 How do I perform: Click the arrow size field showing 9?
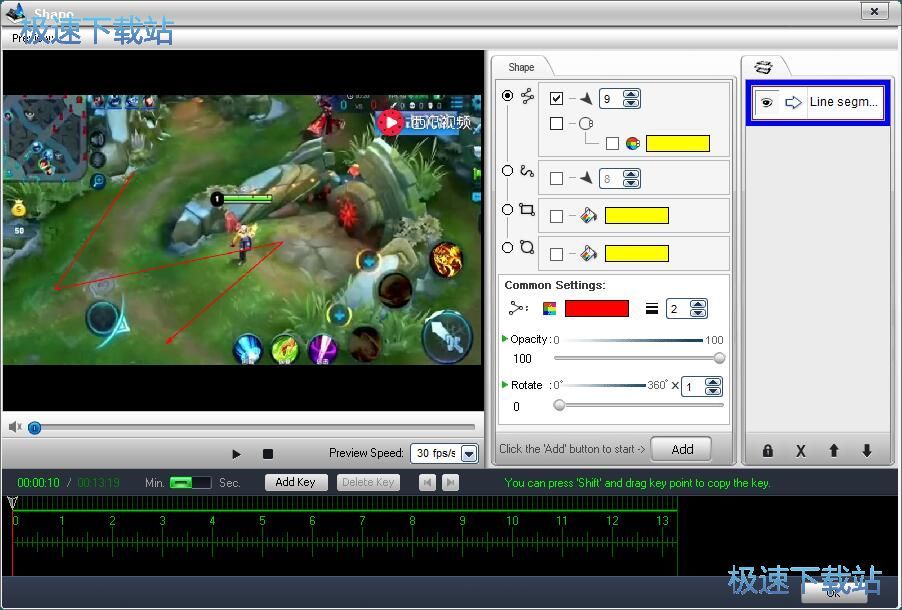[x=611, y=98]
